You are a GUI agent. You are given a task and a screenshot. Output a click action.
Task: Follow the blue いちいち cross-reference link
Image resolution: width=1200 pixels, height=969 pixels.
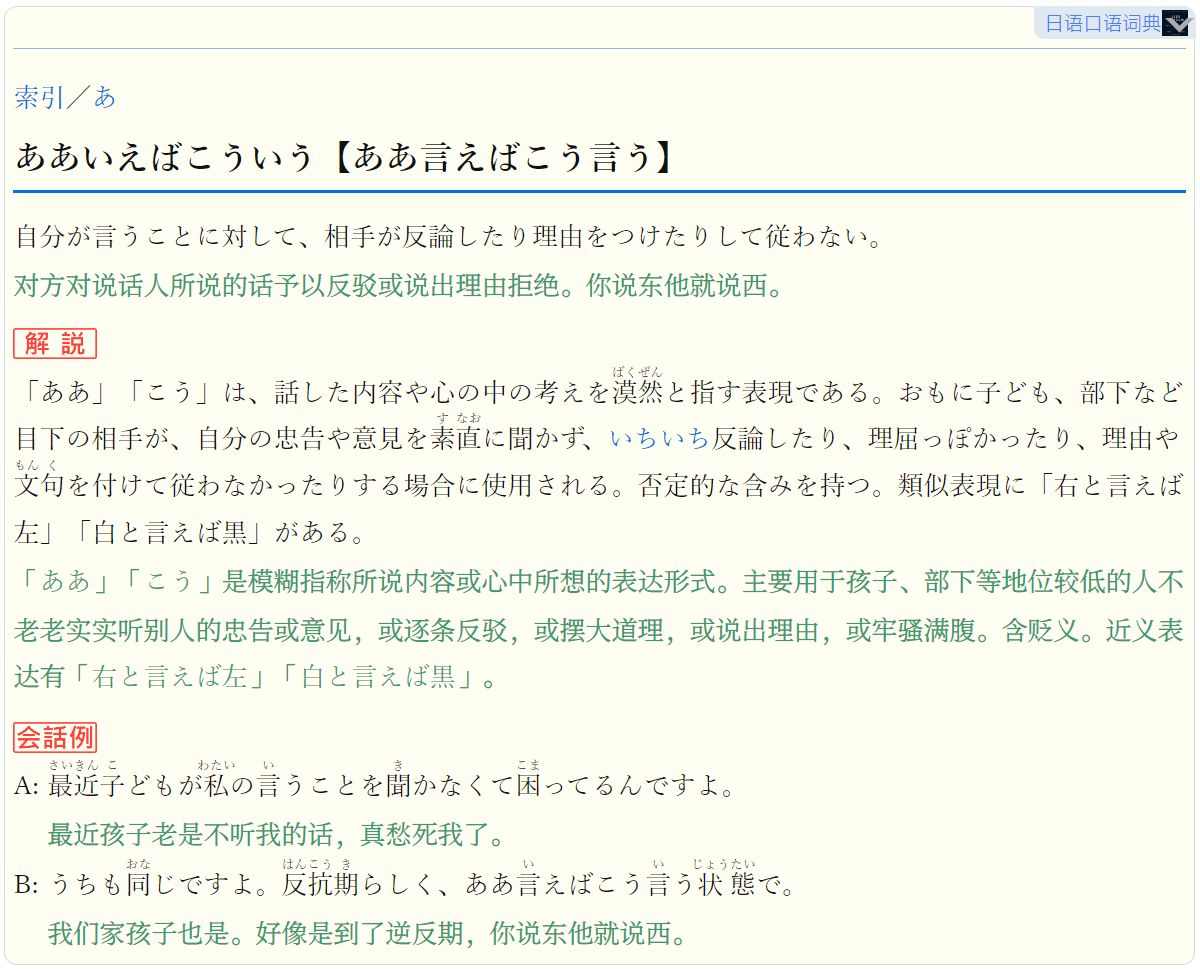pyautogui.click(x=660, y=438)
